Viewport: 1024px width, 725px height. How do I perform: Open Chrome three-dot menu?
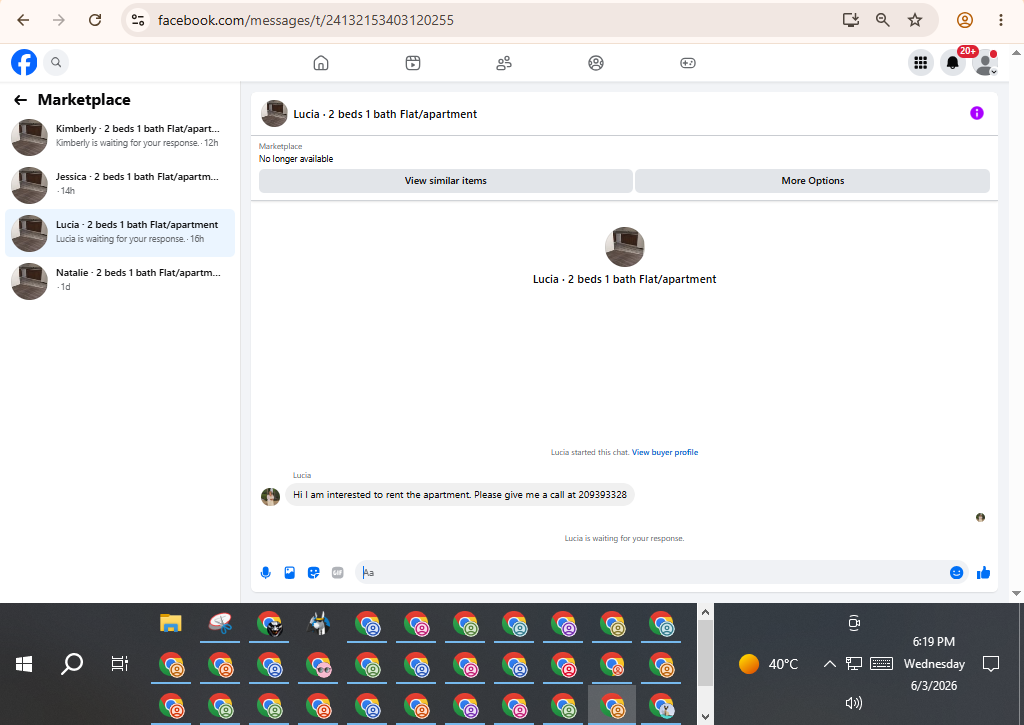pos(1000,20)
